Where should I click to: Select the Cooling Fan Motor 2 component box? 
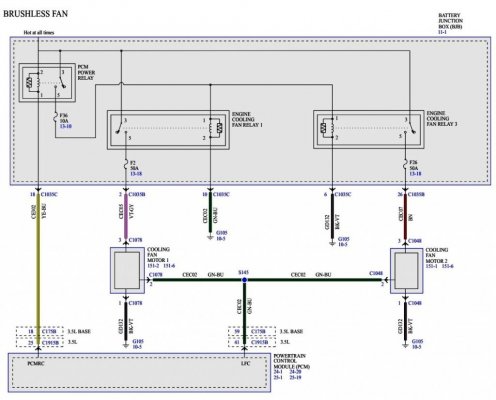[407, 271]
